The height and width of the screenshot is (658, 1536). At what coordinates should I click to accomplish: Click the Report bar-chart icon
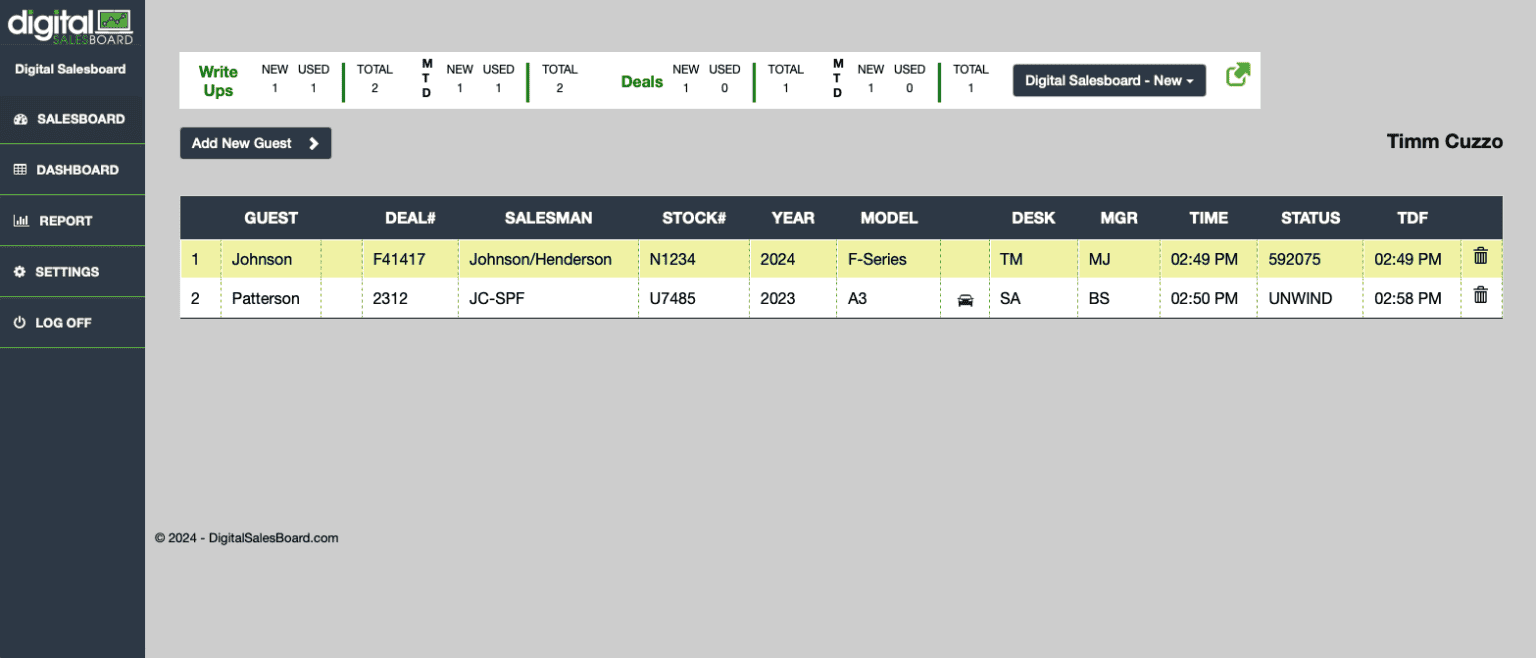(x=22, y=220)
